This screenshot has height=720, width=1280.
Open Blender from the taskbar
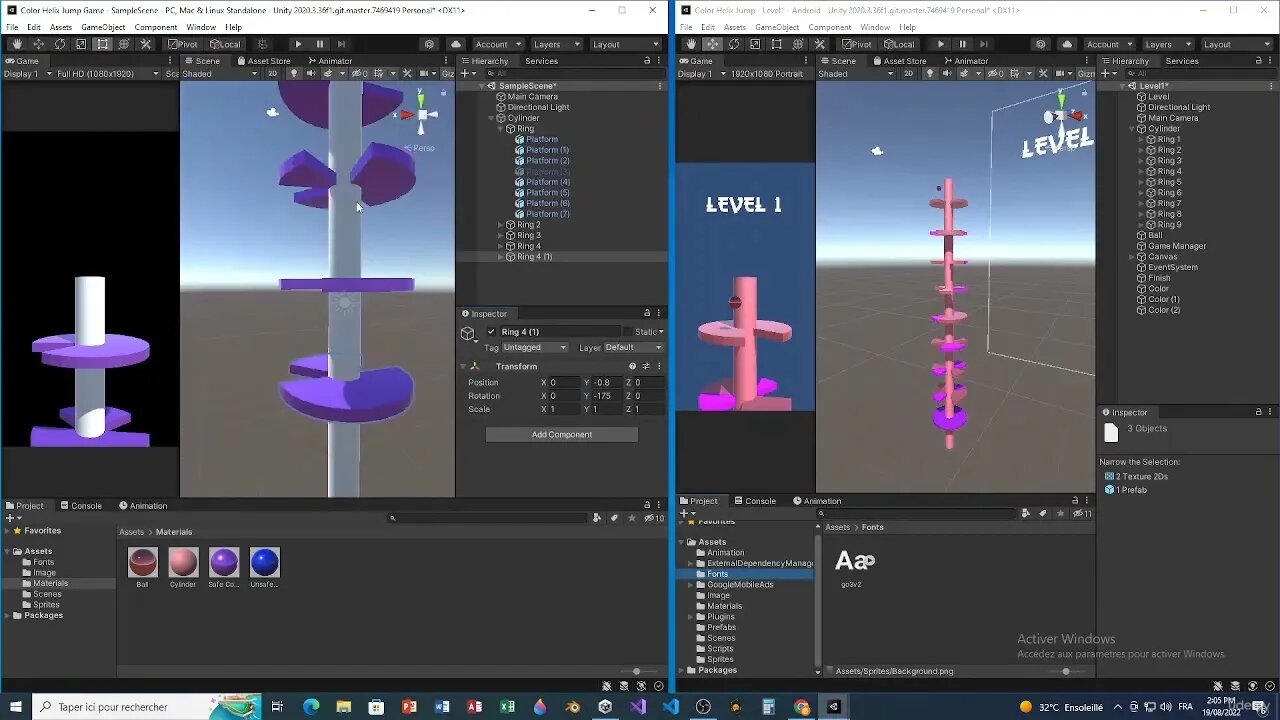[573, 707]
